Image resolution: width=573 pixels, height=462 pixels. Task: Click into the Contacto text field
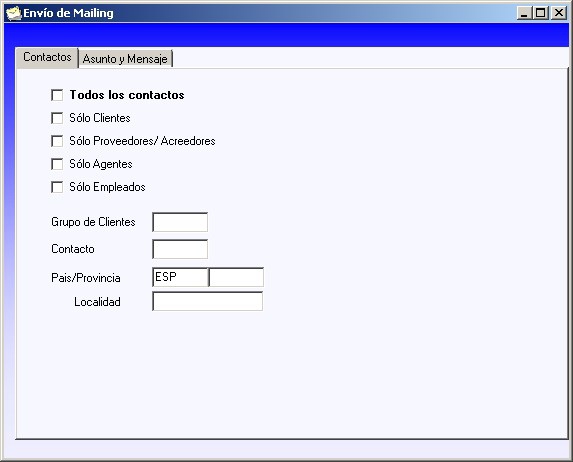180,249
